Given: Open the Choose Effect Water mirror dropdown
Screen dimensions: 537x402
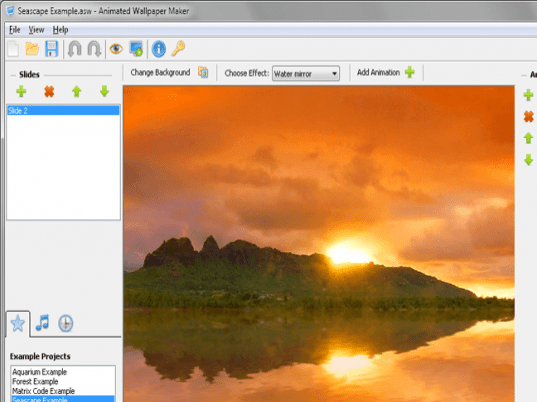Looking at the screenshot, I should pos(306,74).
